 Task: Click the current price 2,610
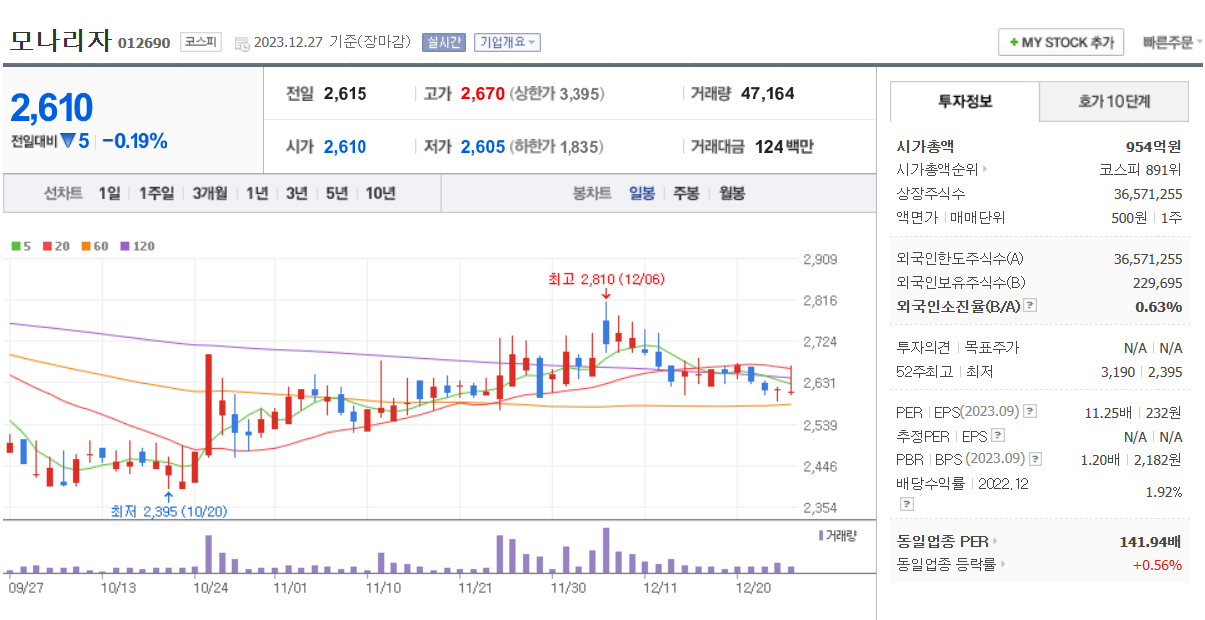coord(52,108)
